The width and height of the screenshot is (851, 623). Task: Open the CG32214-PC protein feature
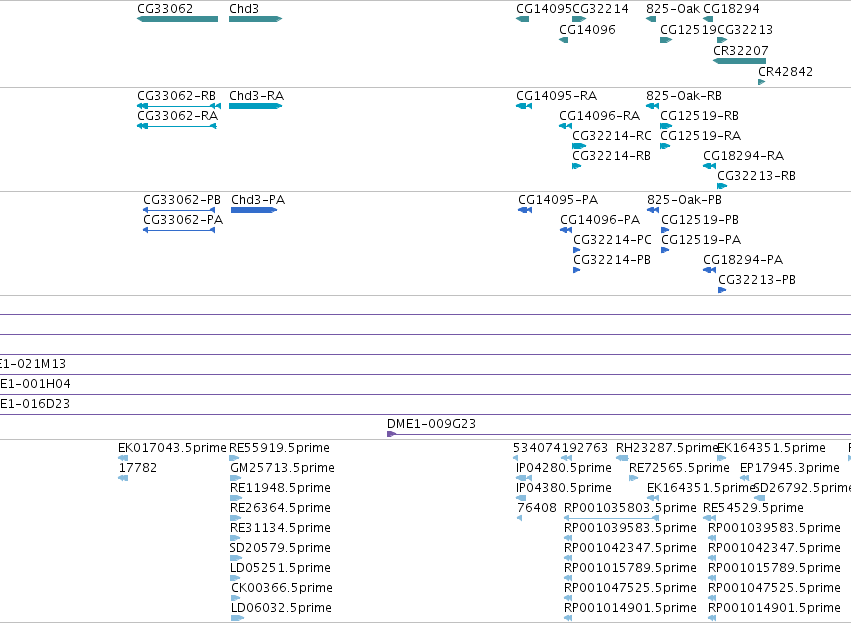(x=577, y=250)
